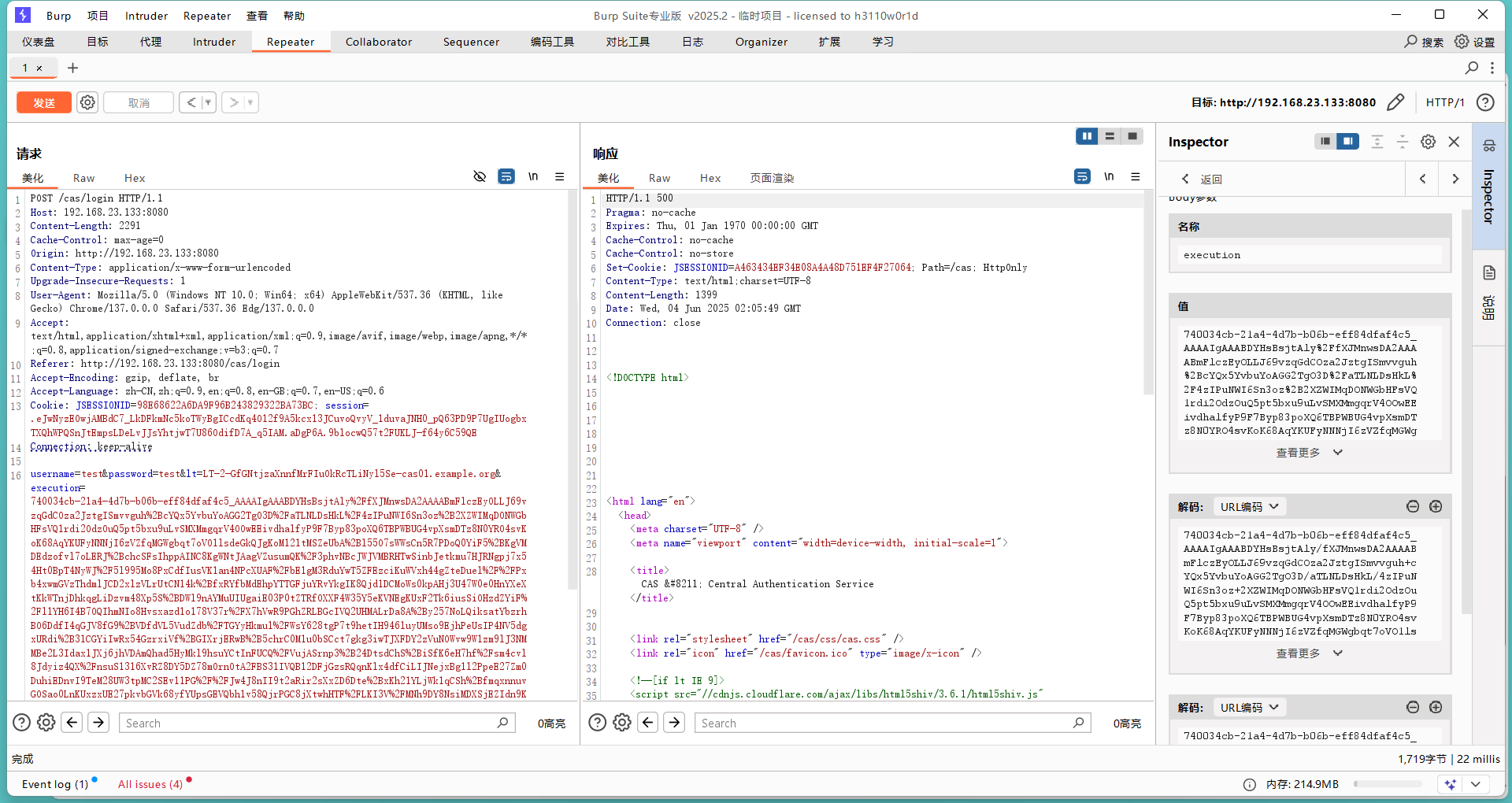1512x803 pixels.
Task: Open the Burp menu in menu bar
Action: coord(58,16)
